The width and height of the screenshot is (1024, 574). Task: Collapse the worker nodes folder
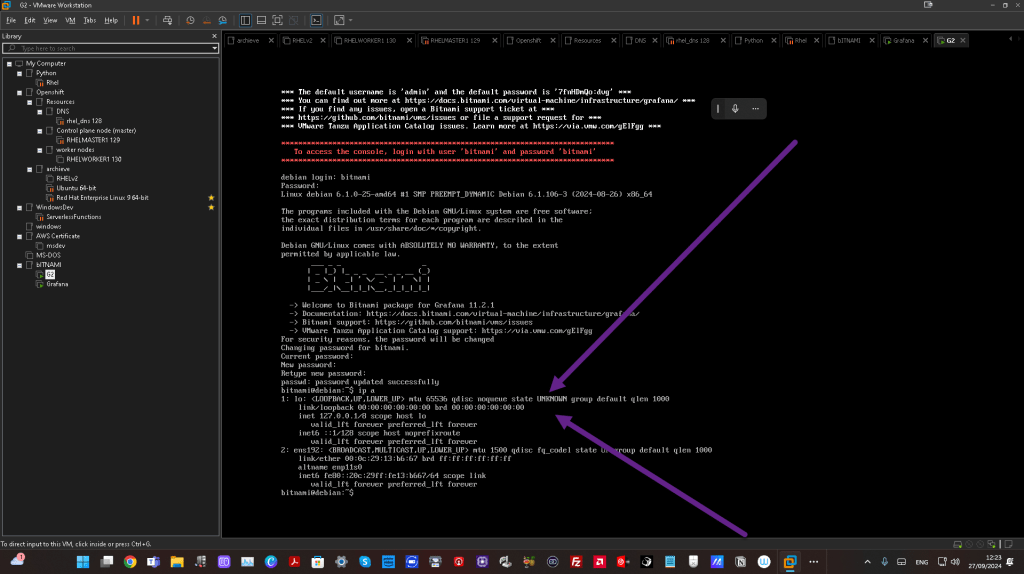pyautogui.click(x=40, y=150)
